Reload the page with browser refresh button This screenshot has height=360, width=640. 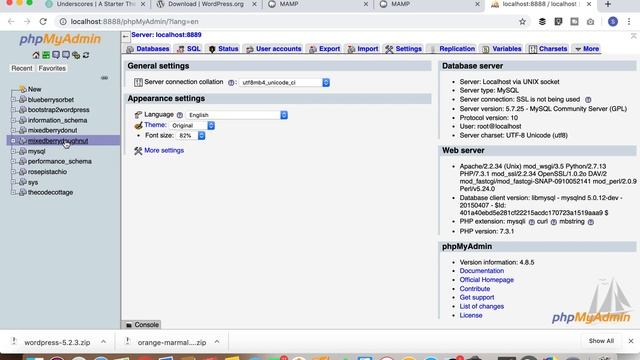pyautogui.click(x=43, y=22)
